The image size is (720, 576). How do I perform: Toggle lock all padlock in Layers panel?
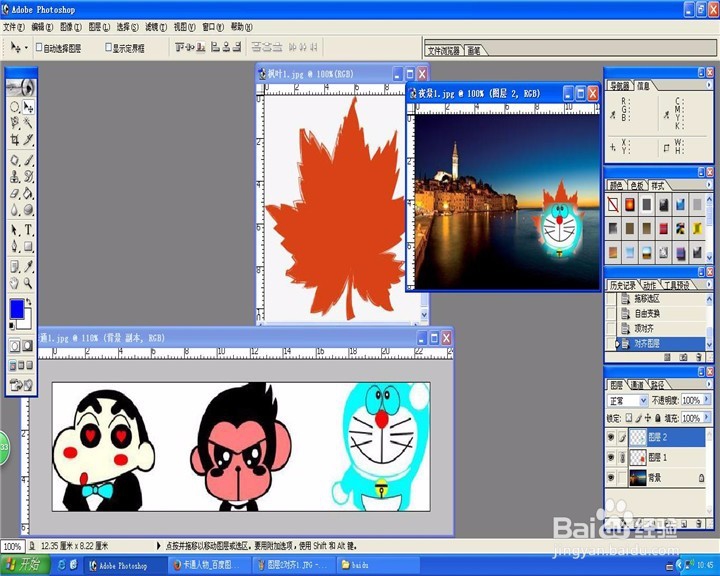click(658, 418)
